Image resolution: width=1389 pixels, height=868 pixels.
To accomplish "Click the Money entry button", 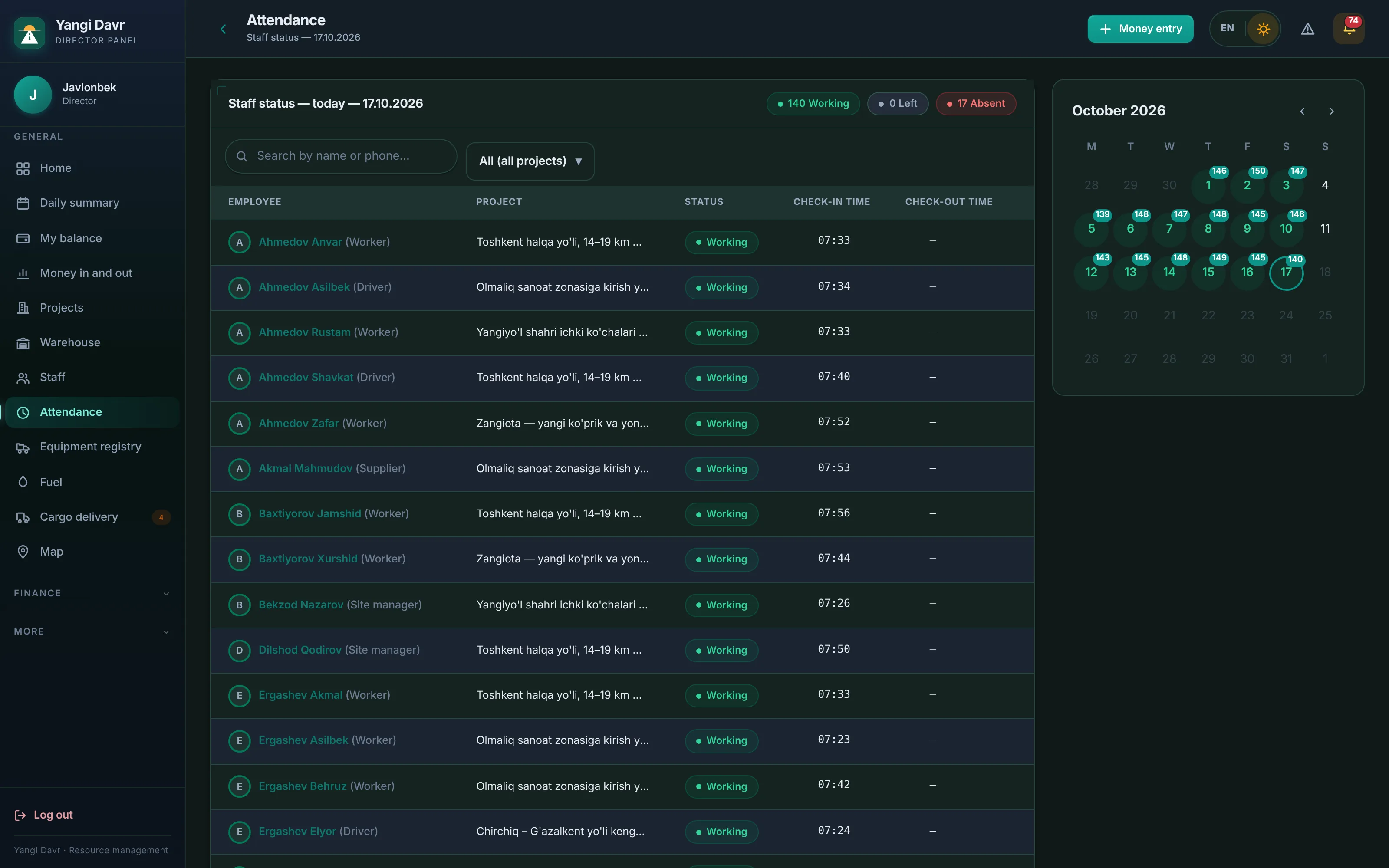I will [1140, 29].
